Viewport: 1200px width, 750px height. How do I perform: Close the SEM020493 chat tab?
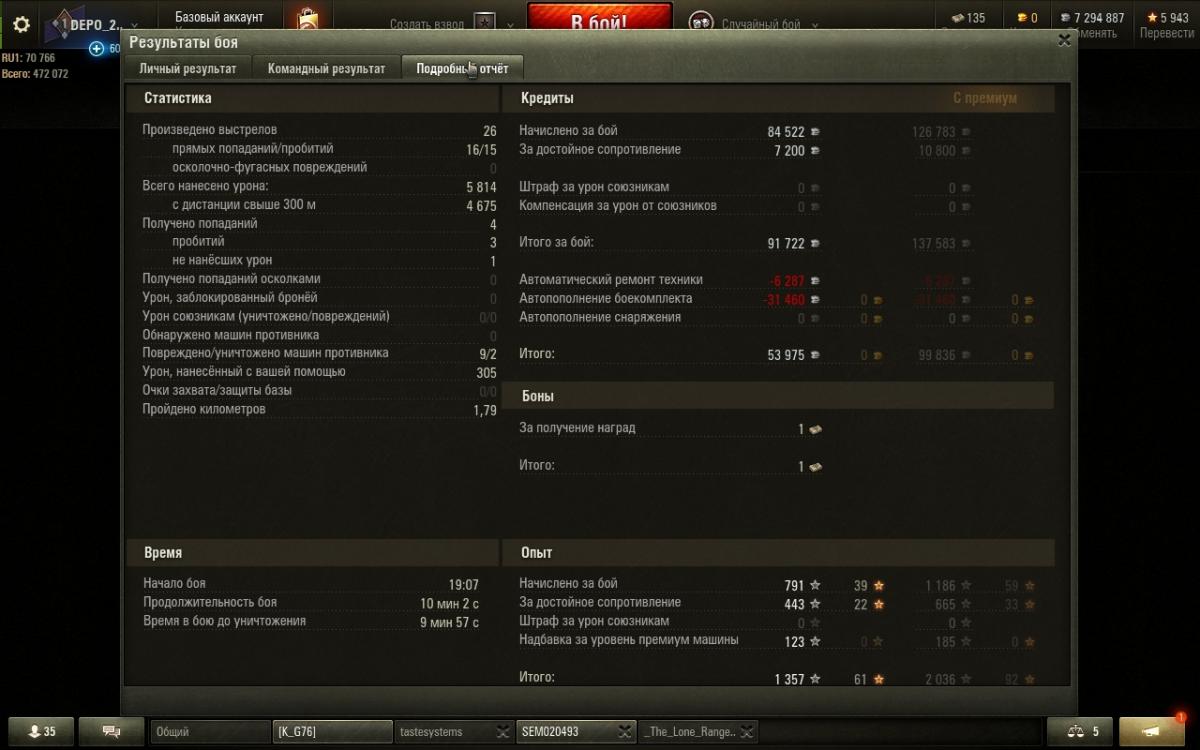[625, 732]
